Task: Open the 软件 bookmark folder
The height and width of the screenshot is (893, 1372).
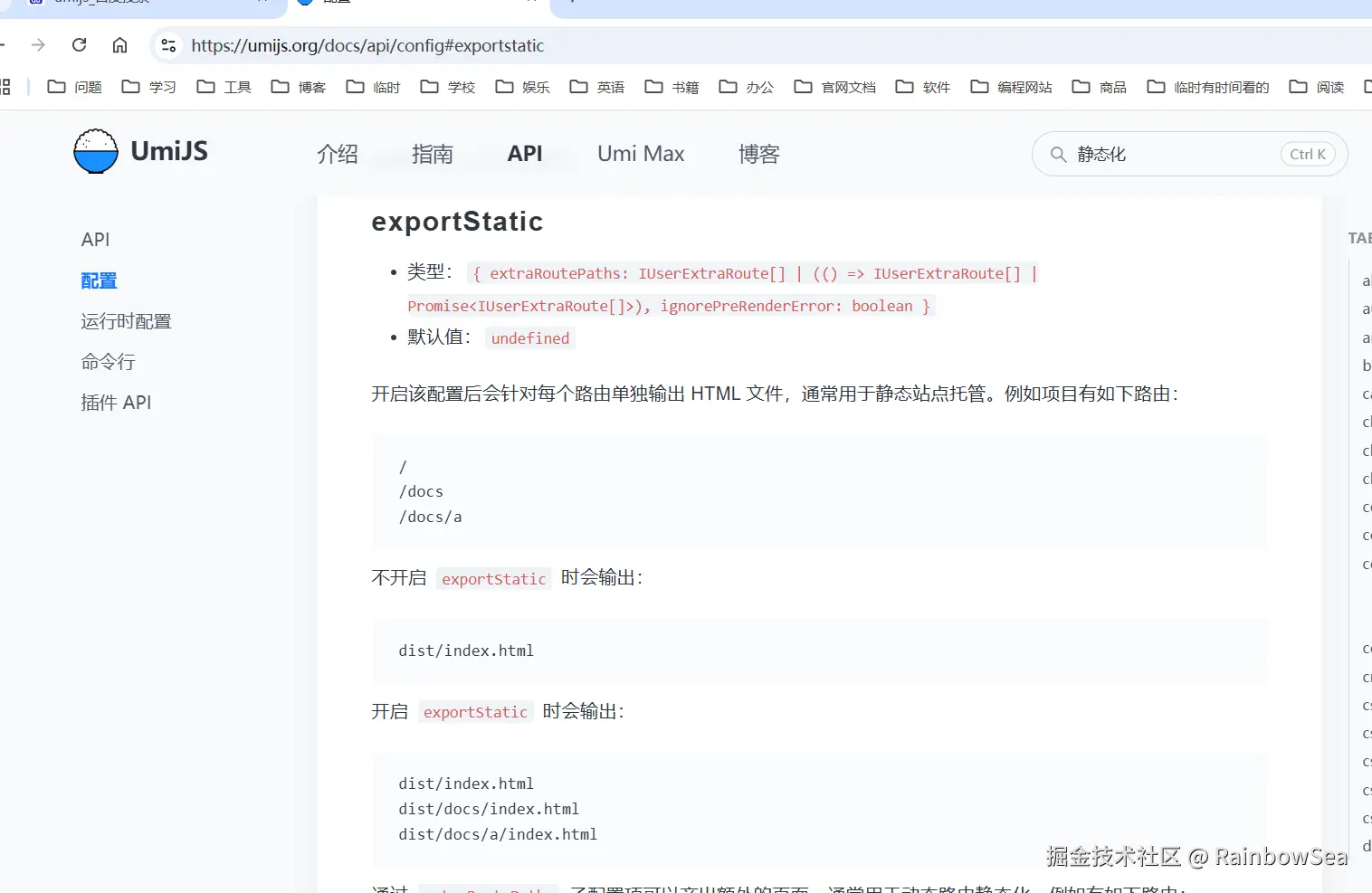Action: (x=923, y=87)
